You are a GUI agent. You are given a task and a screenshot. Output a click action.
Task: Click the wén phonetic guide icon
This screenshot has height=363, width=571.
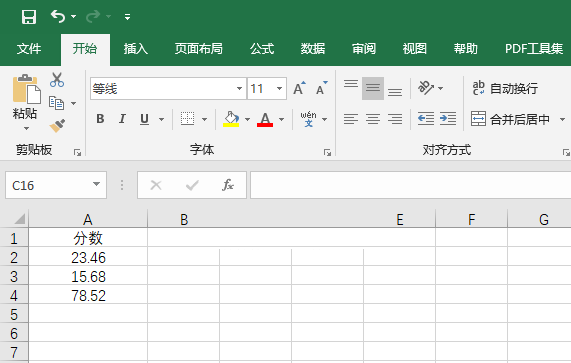[308, 119]
